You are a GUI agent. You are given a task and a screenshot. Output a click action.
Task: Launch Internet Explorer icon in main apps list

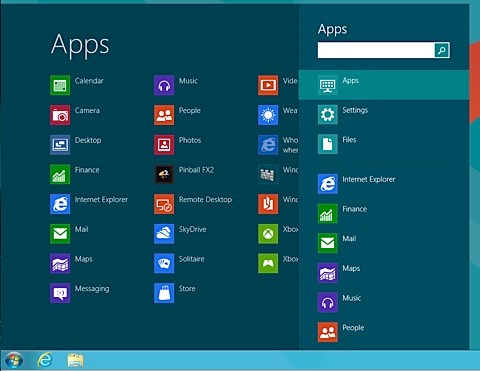coord(60,204)
